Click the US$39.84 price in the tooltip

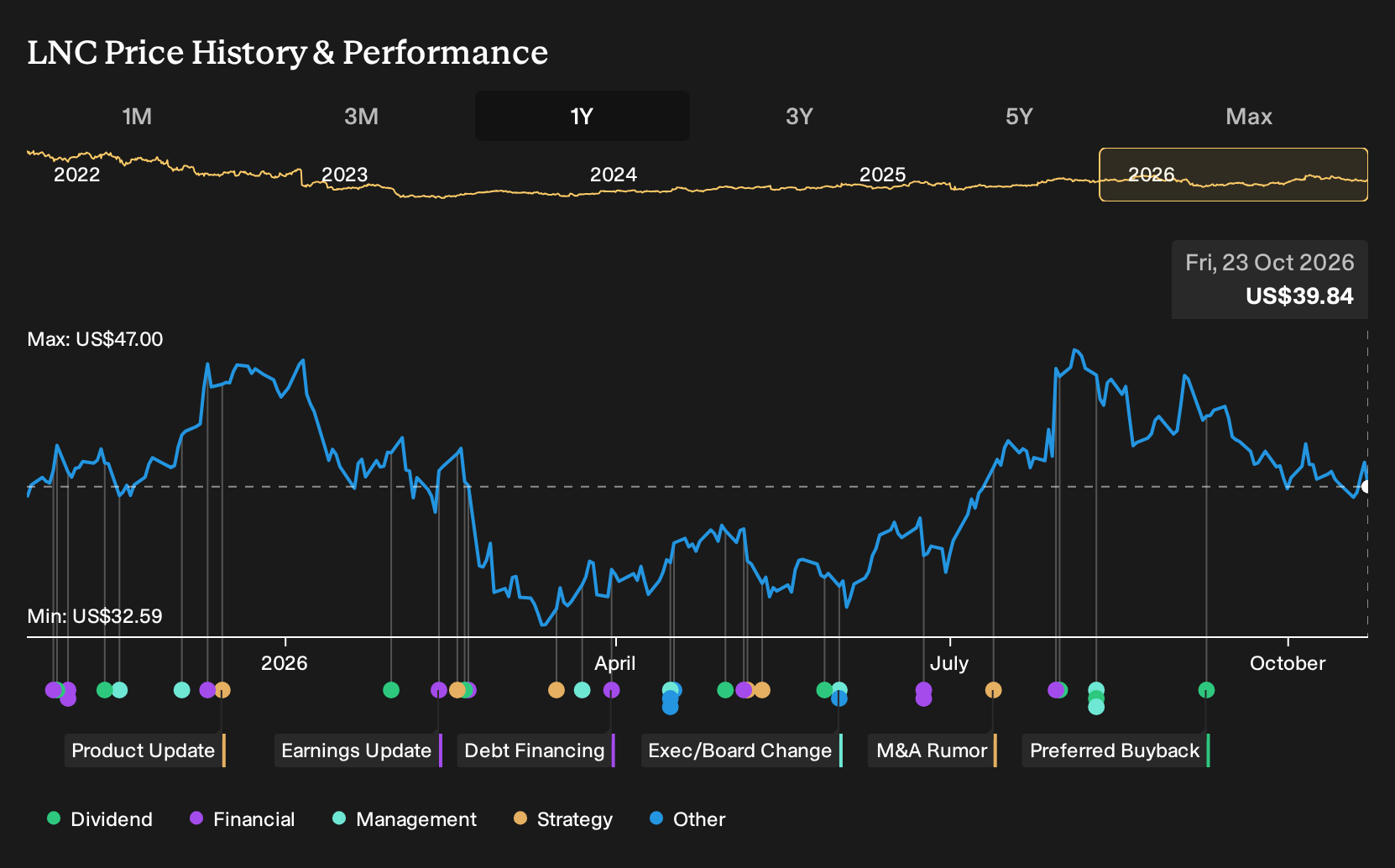(1299, 296)
